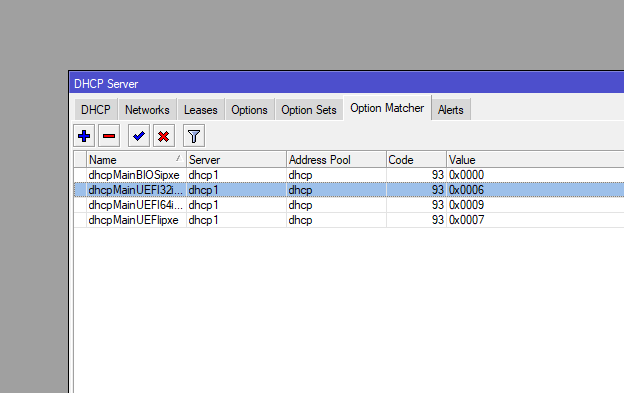
Task: Switch to the Options tab
Action: (249, 109)
